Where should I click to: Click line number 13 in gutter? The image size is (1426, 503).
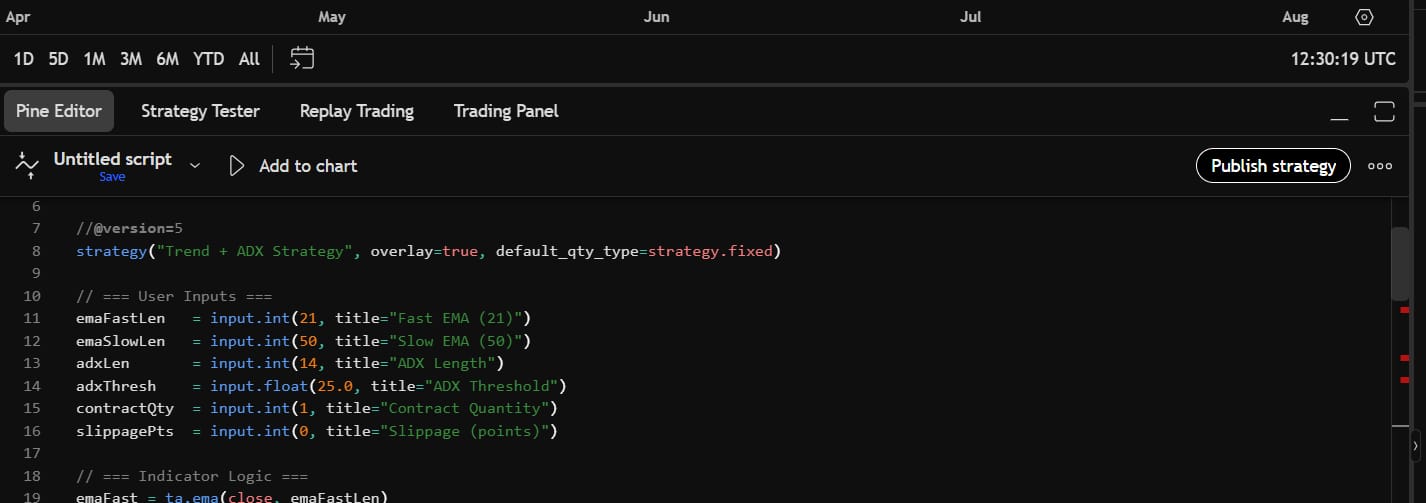[31, 363]
